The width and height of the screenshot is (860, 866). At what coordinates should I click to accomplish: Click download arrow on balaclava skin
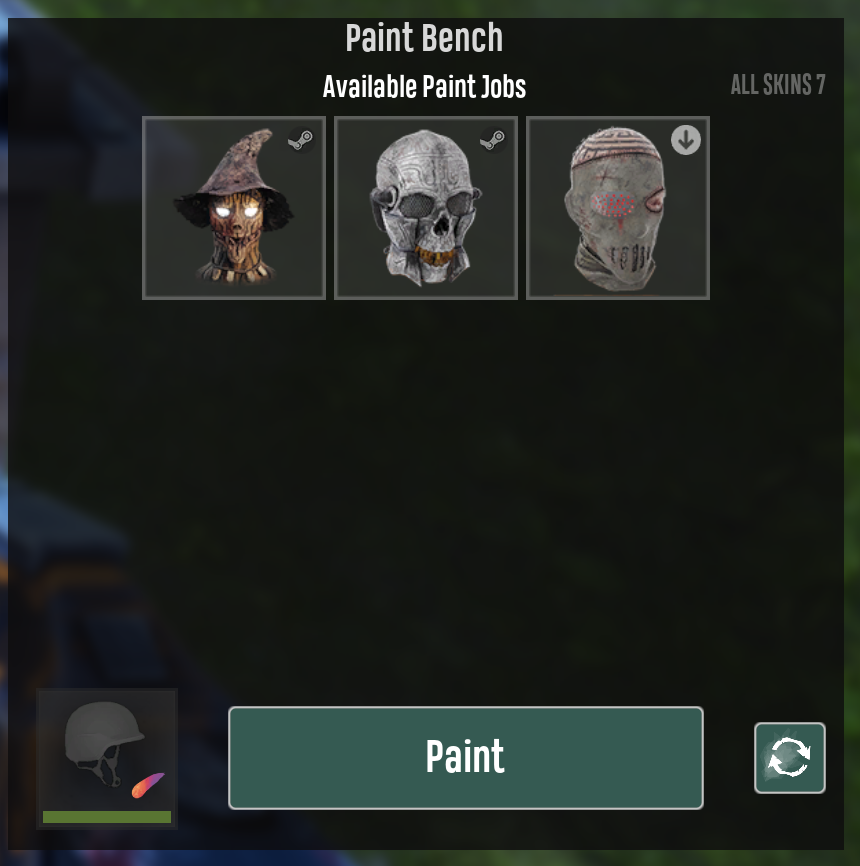click(686, 140)
